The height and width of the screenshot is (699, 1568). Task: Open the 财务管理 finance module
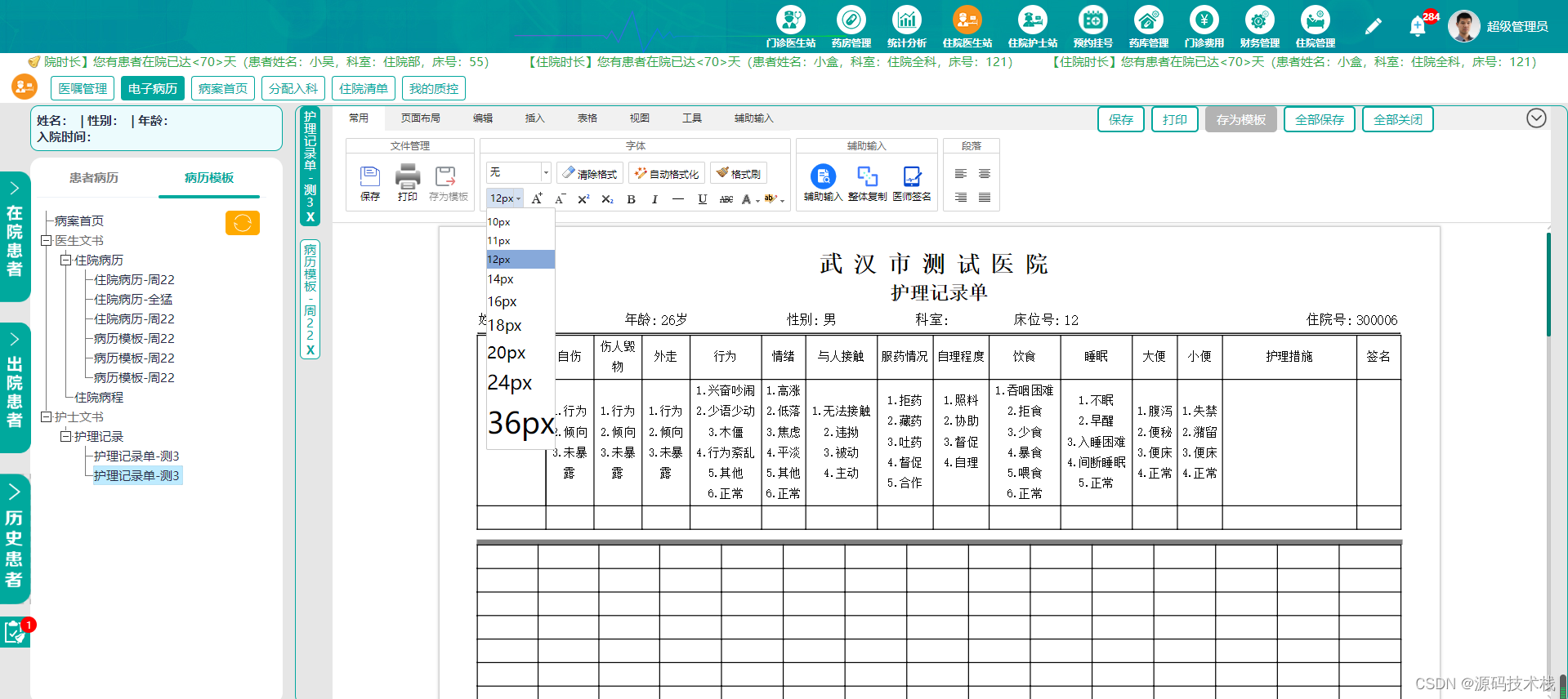tap(1259, 26)
